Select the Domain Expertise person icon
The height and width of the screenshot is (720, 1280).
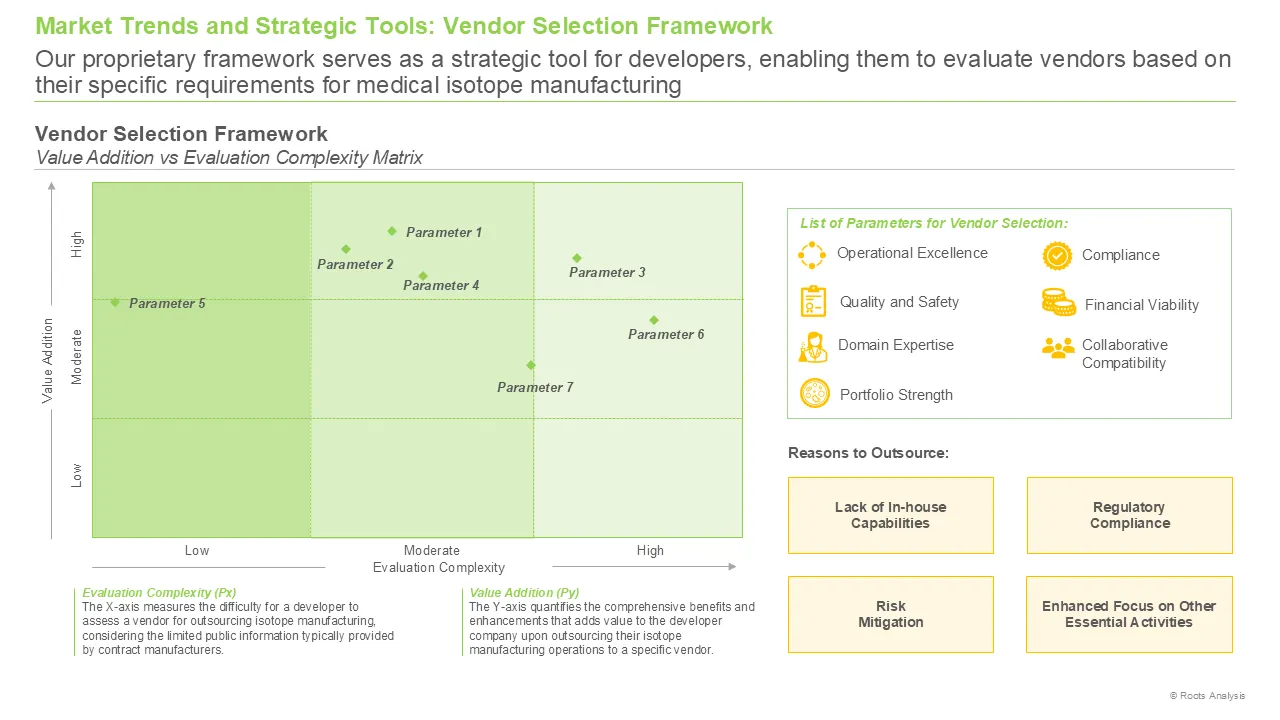[x=813, y=346]
